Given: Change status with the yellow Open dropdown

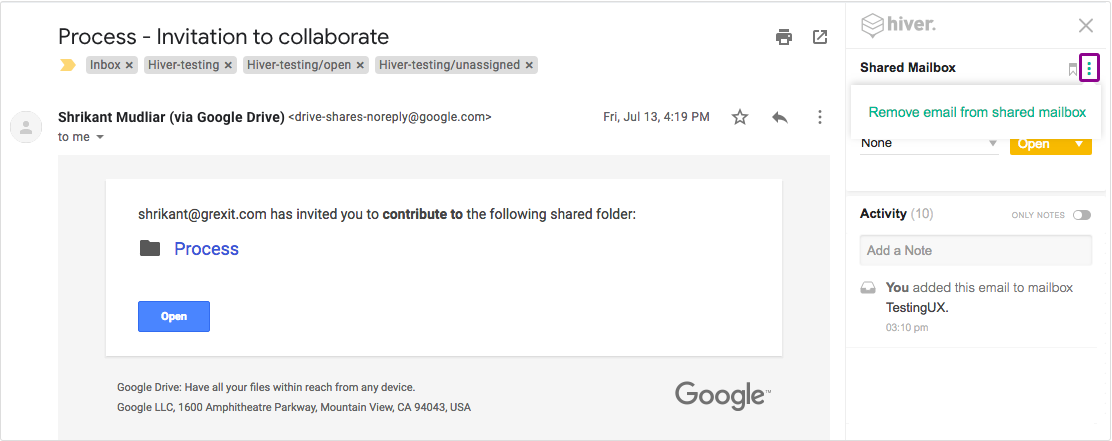Looking at the screenshot, I should (1051, 144).
